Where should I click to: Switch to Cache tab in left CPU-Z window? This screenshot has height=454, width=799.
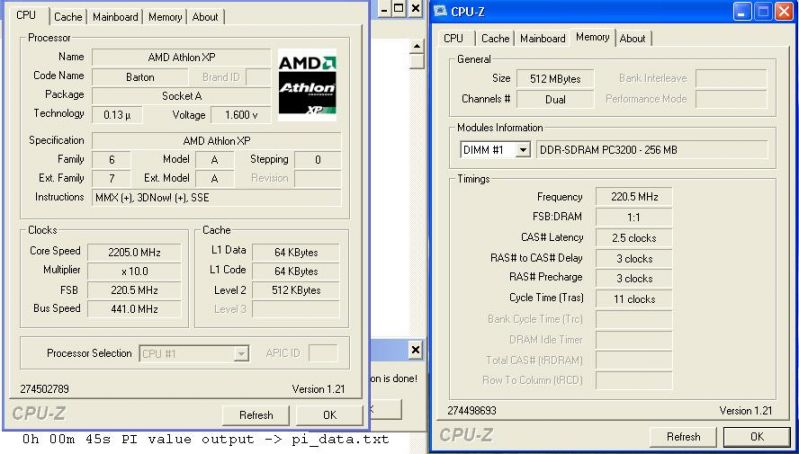click(x=68, y=17)
